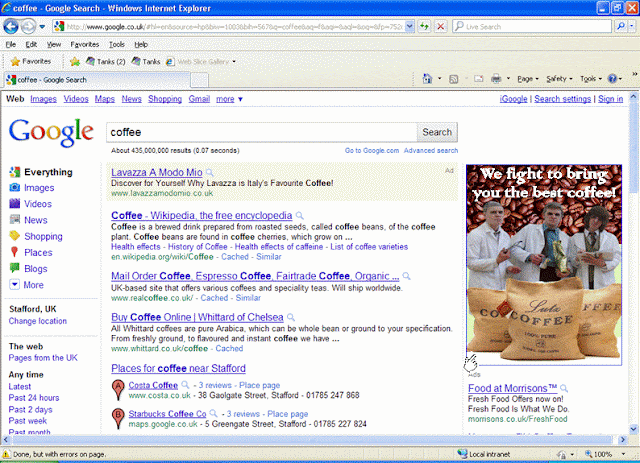
Task: Select Blogs filter in sidebar
Action: (28, 269)
